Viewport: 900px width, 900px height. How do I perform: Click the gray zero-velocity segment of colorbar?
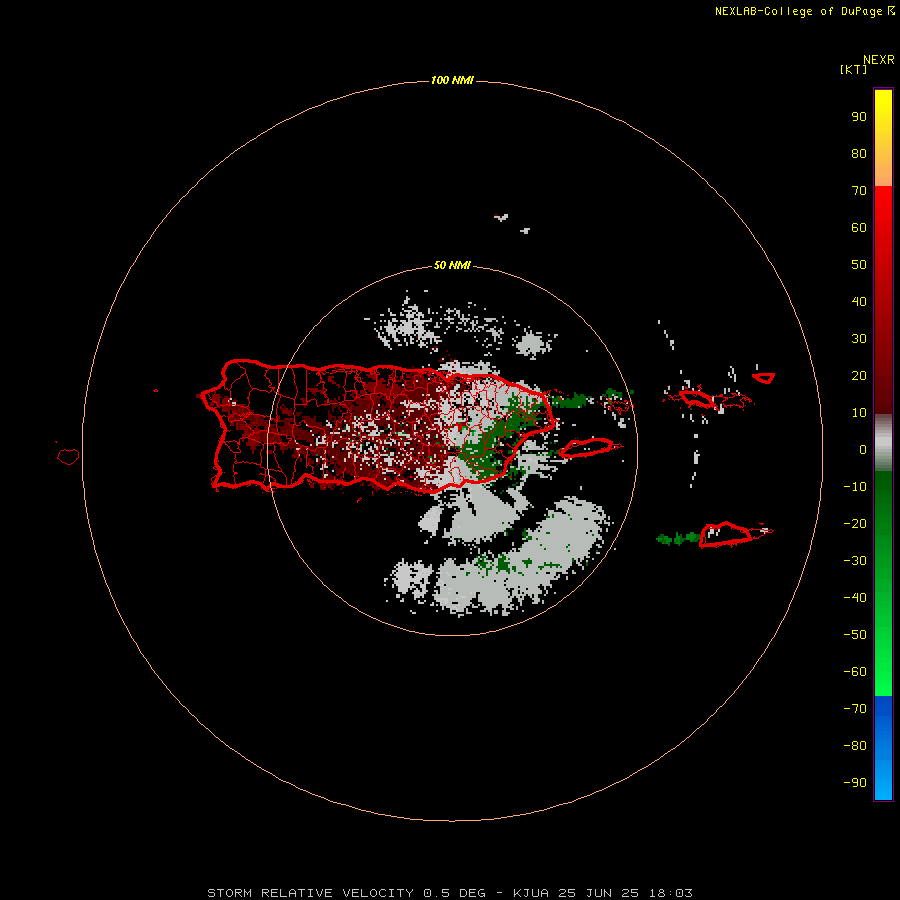883,443
